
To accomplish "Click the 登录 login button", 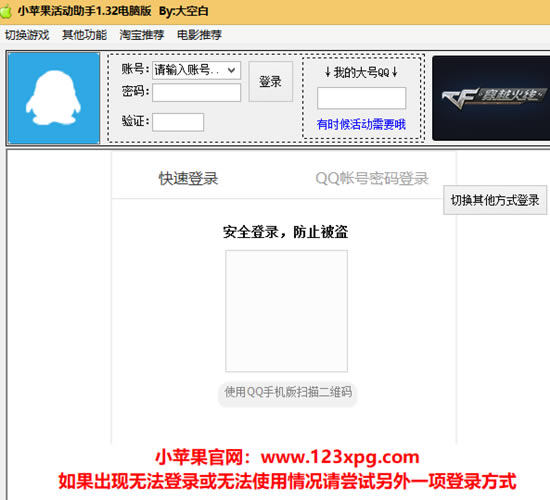I will tap(270, 81).
